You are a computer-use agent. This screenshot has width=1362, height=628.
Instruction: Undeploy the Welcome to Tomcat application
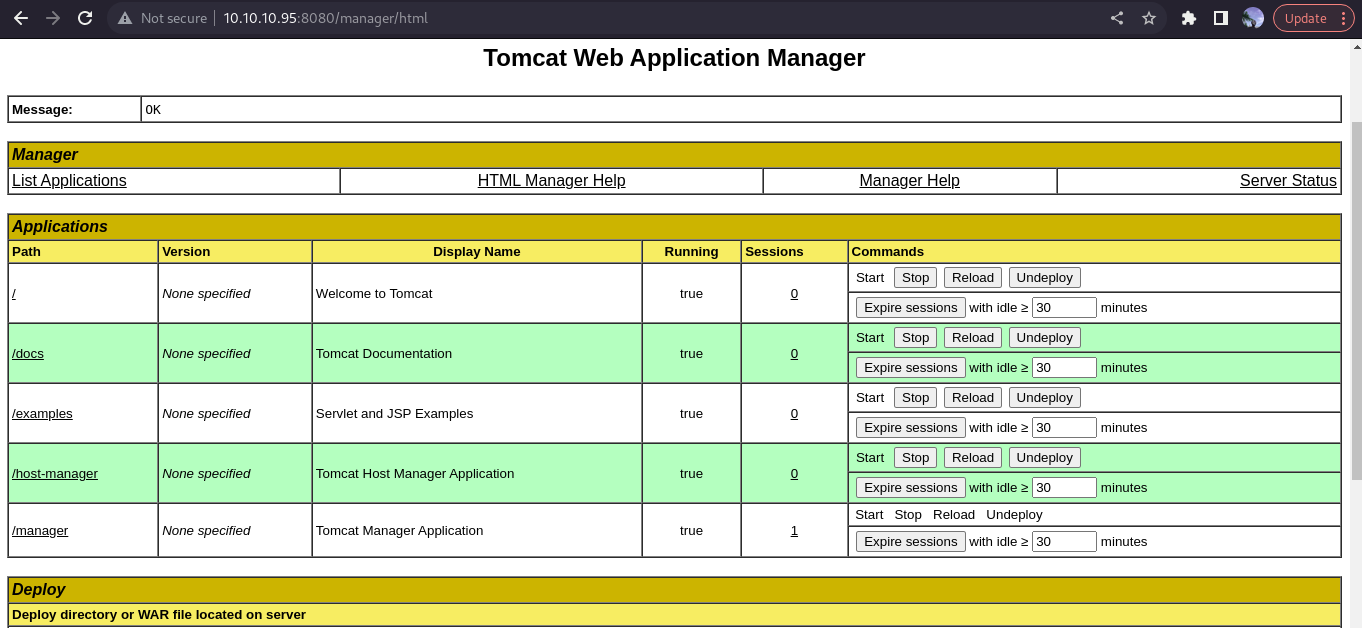point(1044,278)
